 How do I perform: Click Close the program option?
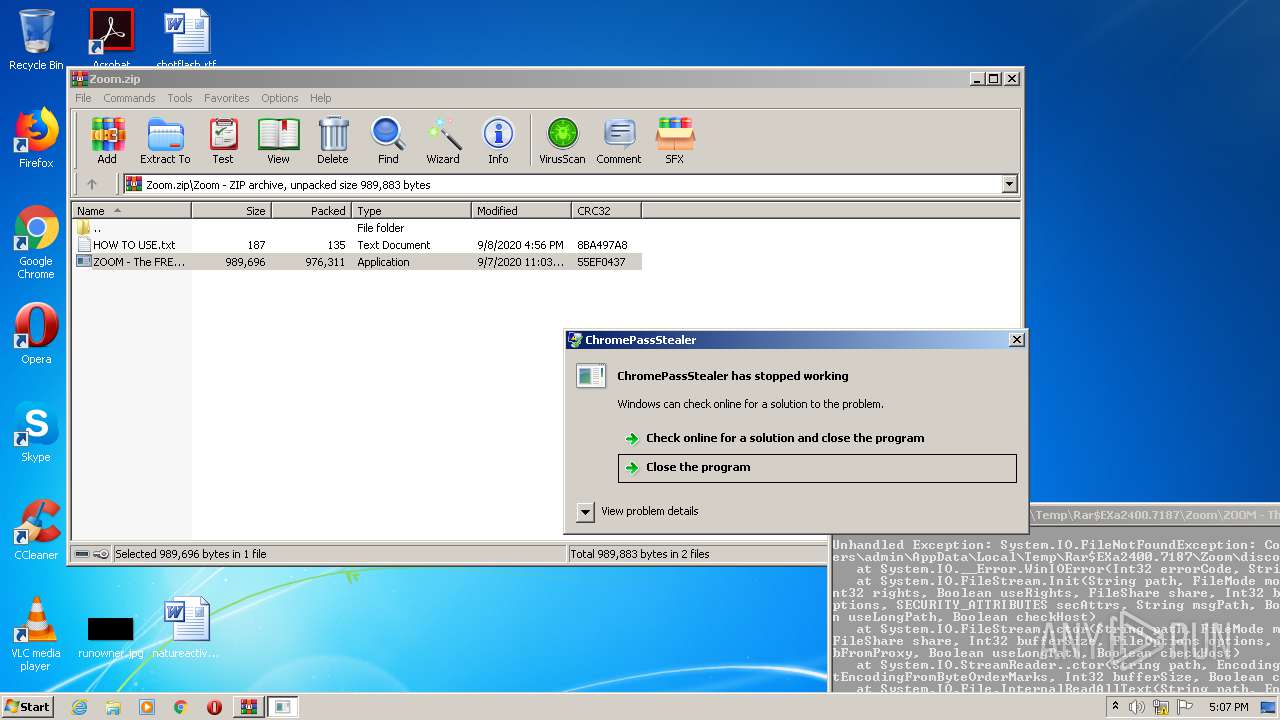[x=817, y=467]
